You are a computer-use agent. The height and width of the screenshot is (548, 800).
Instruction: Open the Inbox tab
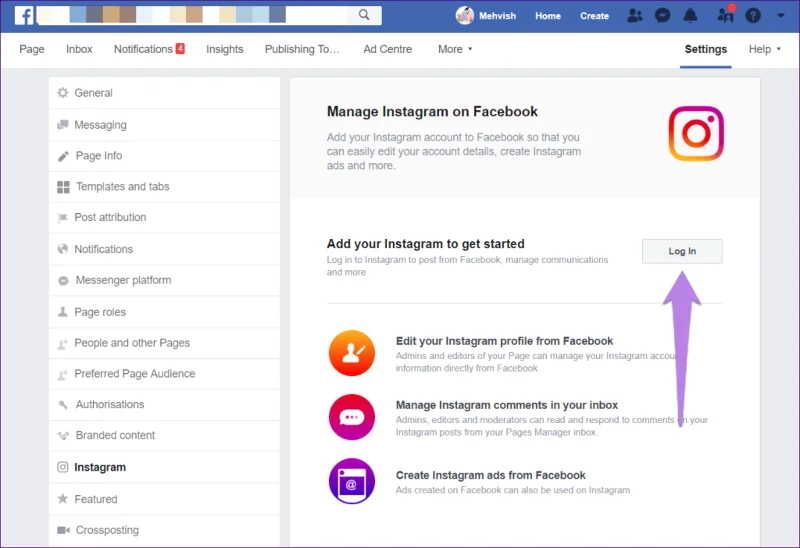pyautogui.click(x=79, y=49)
